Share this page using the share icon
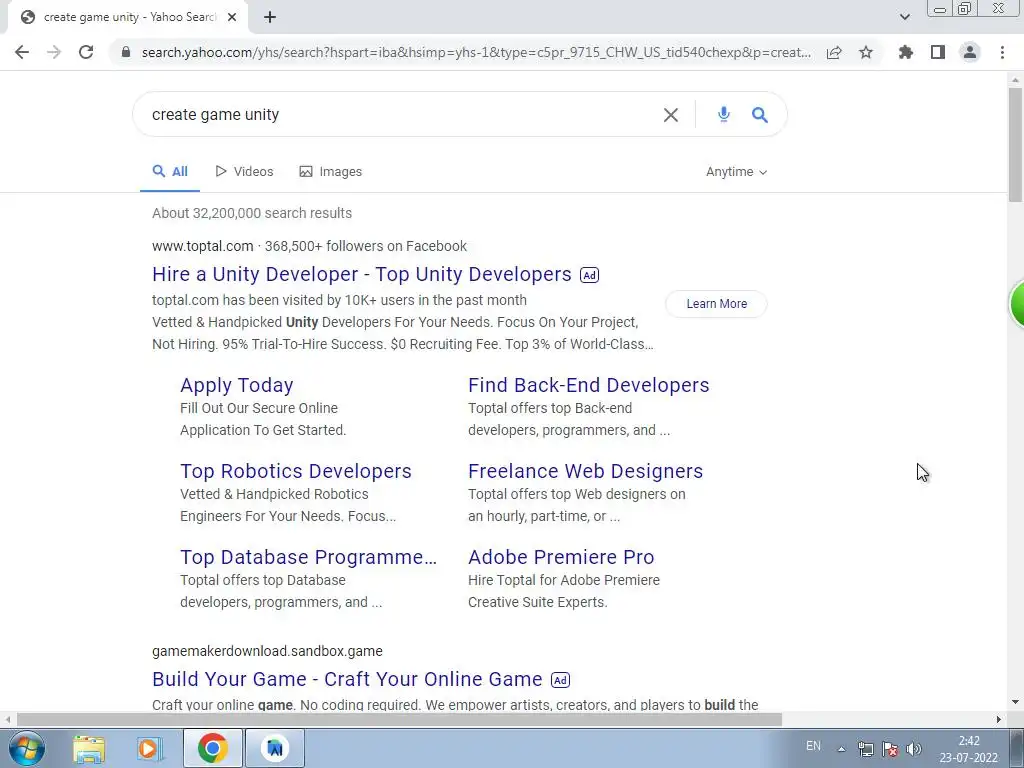The image size is (1024, 768). (x=834, y=52)
